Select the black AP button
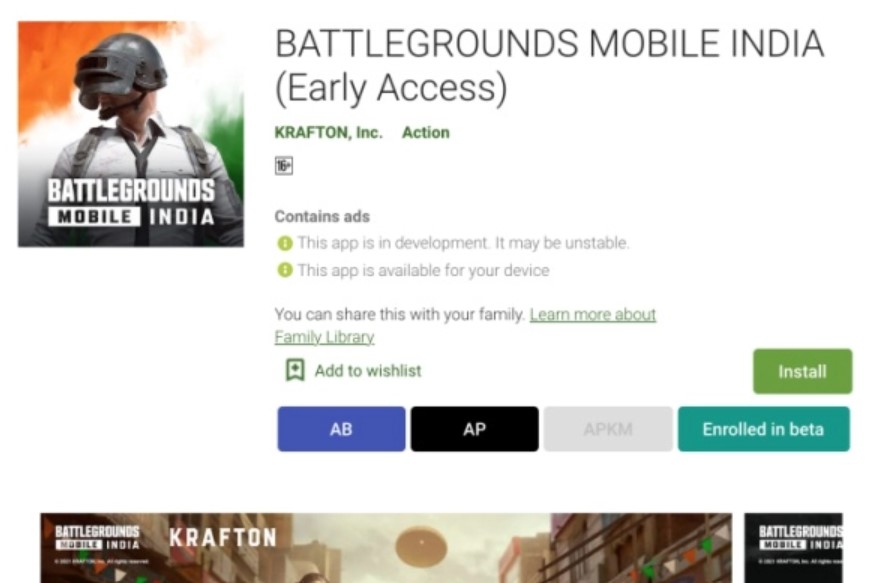This screenshot has width=874, height=583. tap(474, 429)
